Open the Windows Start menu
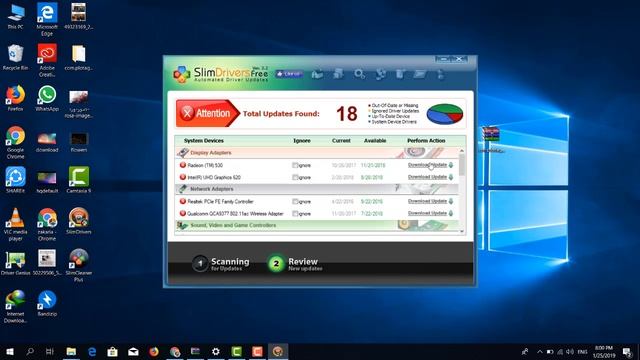640x360 pixels. (x=9, y=351)
